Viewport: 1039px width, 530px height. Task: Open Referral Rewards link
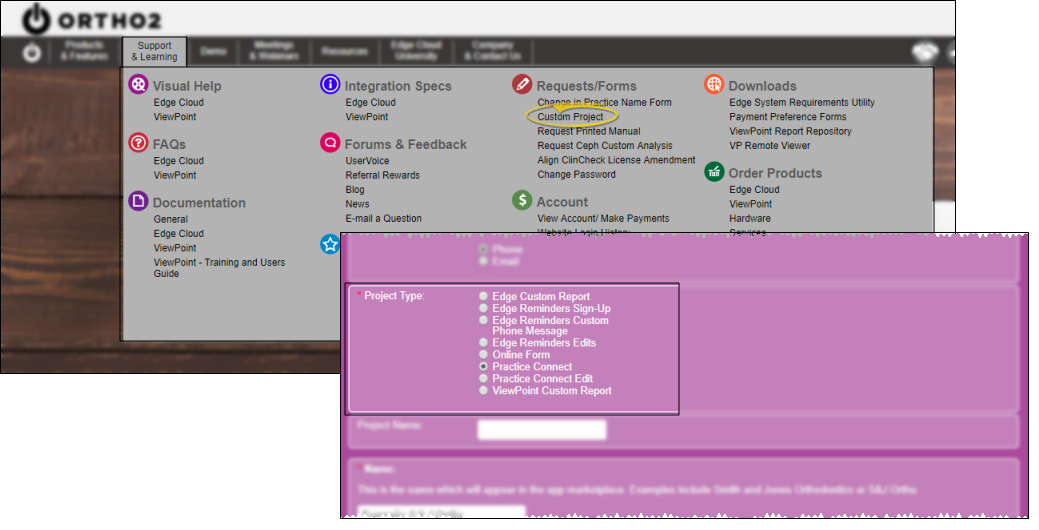[x=382, y=176]
